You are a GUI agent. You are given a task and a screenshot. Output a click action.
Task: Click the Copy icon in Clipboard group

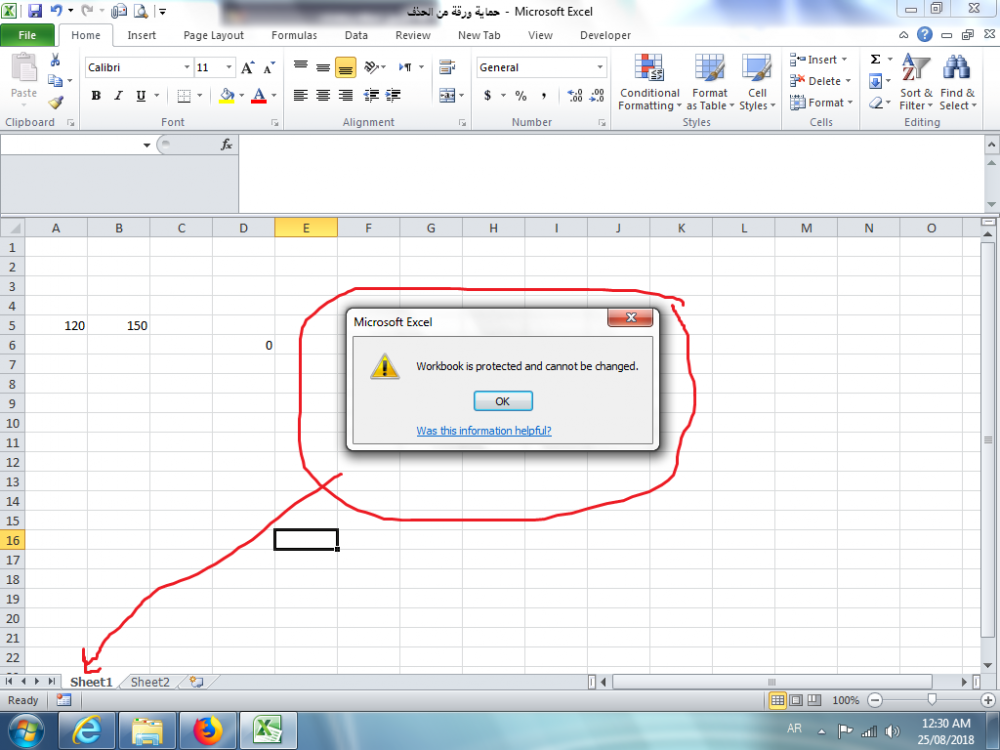click(x=55, y=80)
